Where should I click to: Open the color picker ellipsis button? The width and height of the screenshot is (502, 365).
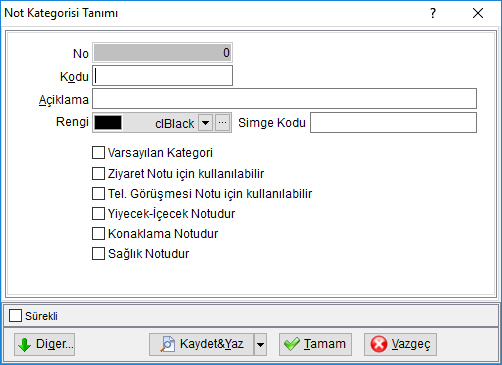click(x=223, y=123)
